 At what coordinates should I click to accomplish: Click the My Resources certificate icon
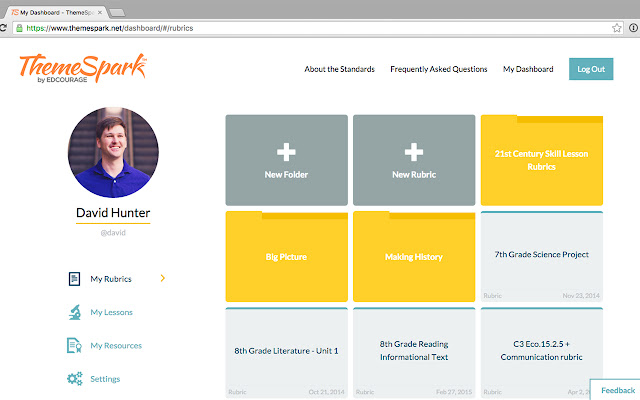click(x=74, y=345)
